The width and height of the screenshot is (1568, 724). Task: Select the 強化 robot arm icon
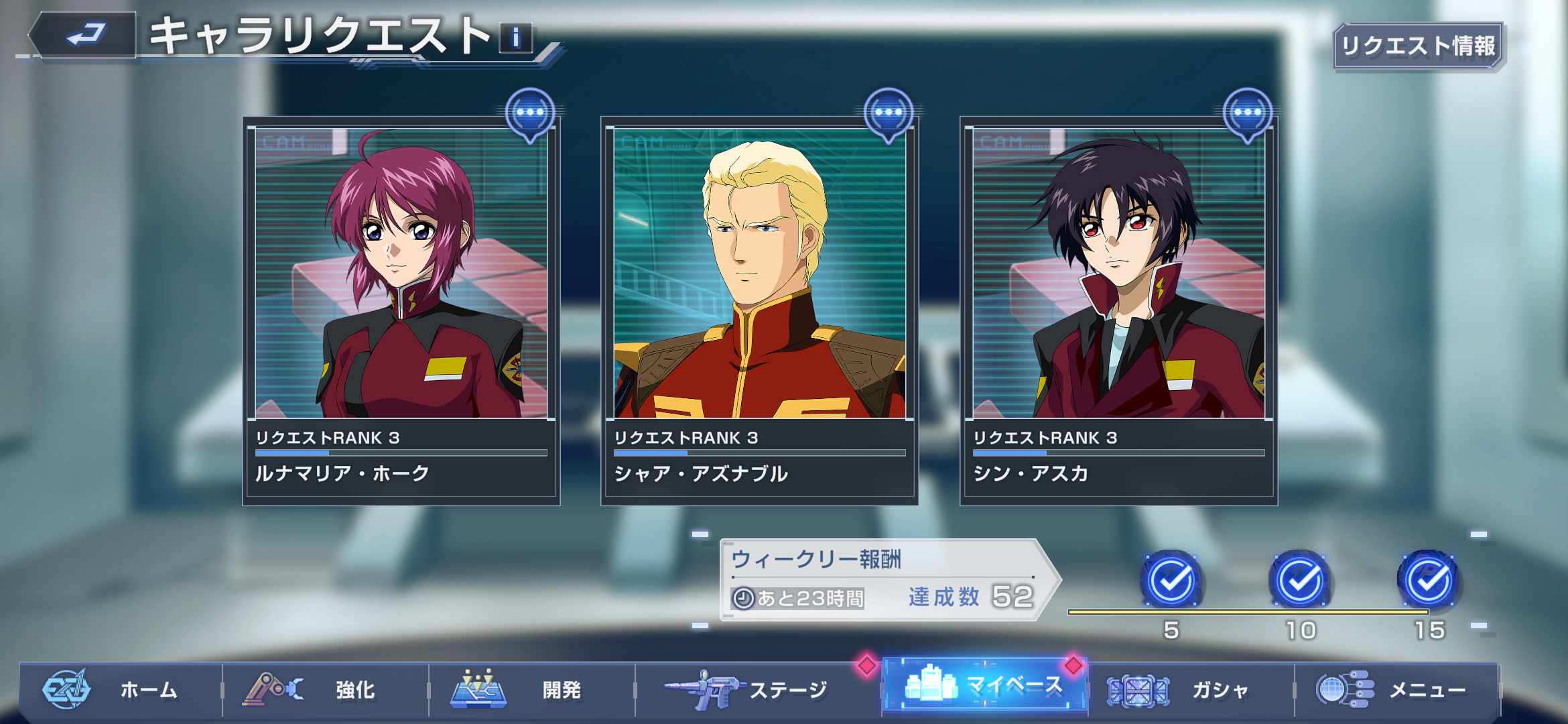273,688
